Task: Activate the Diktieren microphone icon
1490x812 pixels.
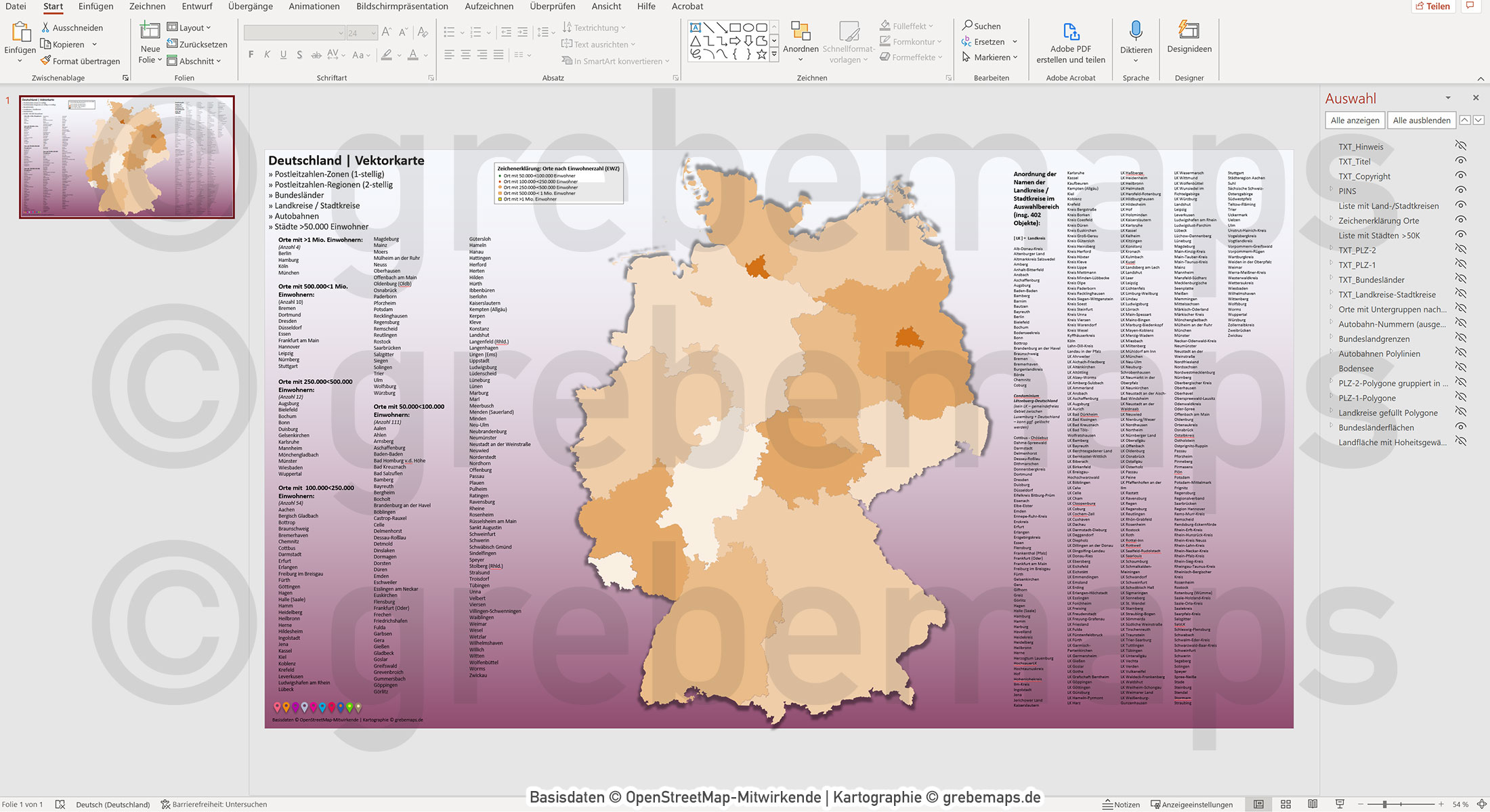Action: coord(1136,32)
